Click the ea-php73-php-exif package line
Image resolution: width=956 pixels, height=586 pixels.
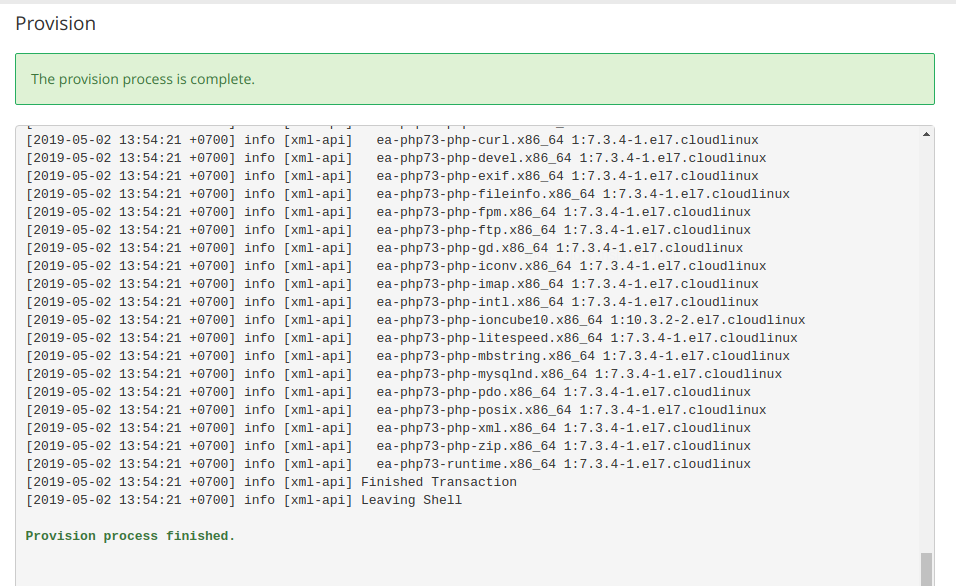pos(567,176)
